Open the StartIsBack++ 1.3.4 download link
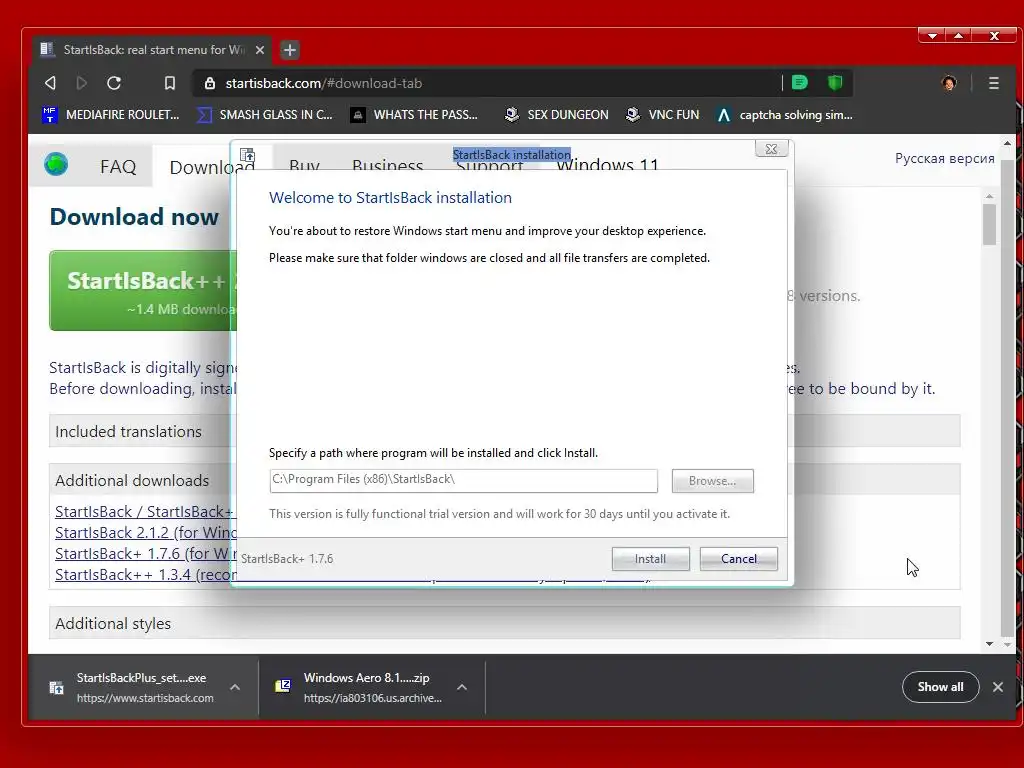 tap(146, 575)
